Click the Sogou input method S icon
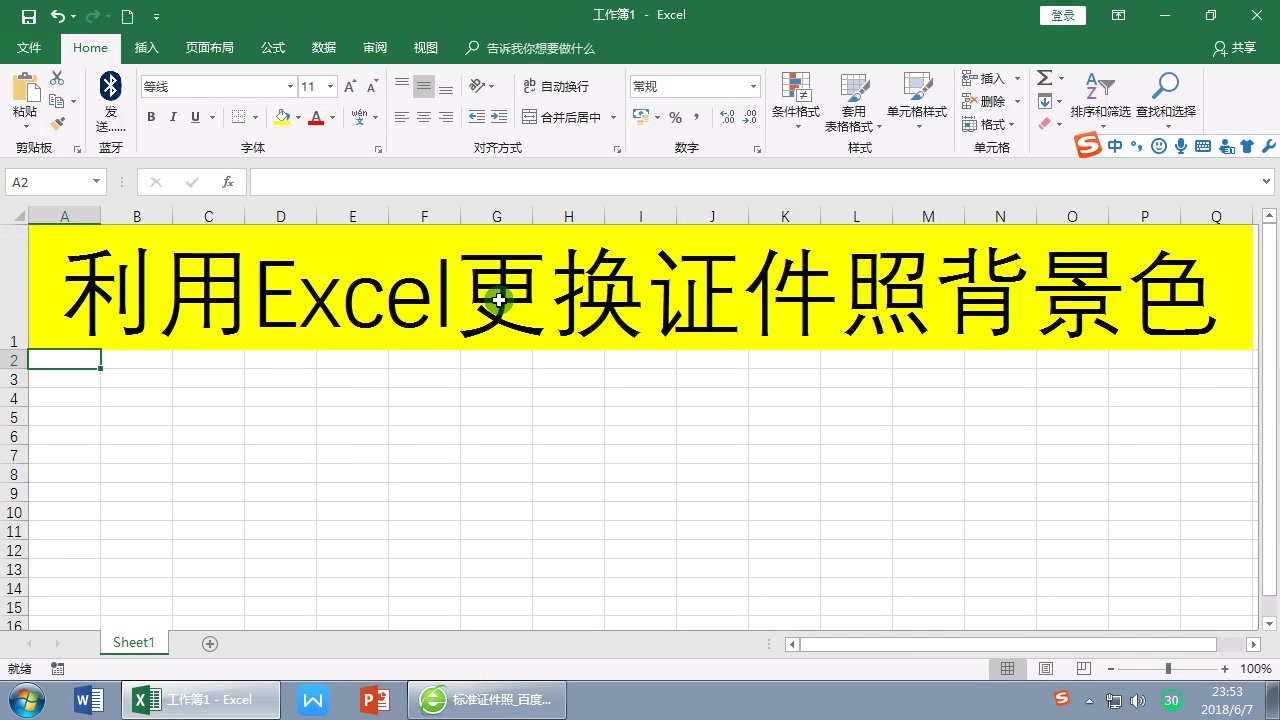The width and height of the screenshot is (1280, 720). [1087, 146]
